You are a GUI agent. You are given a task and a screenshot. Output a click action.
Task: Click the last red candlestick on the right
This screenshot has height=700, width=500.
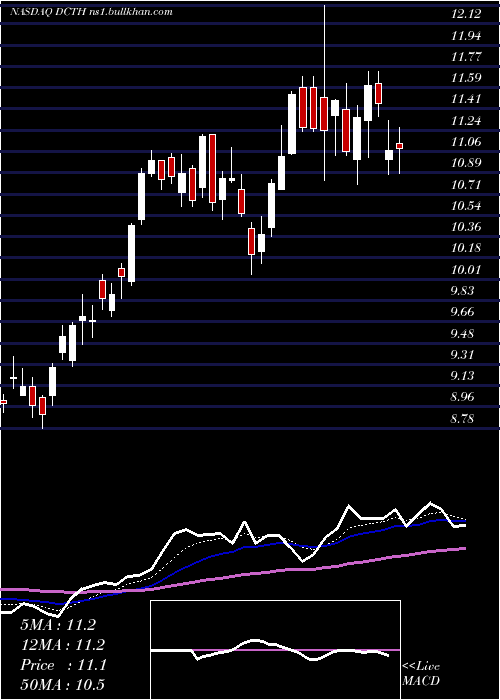(x=400, y=146)
